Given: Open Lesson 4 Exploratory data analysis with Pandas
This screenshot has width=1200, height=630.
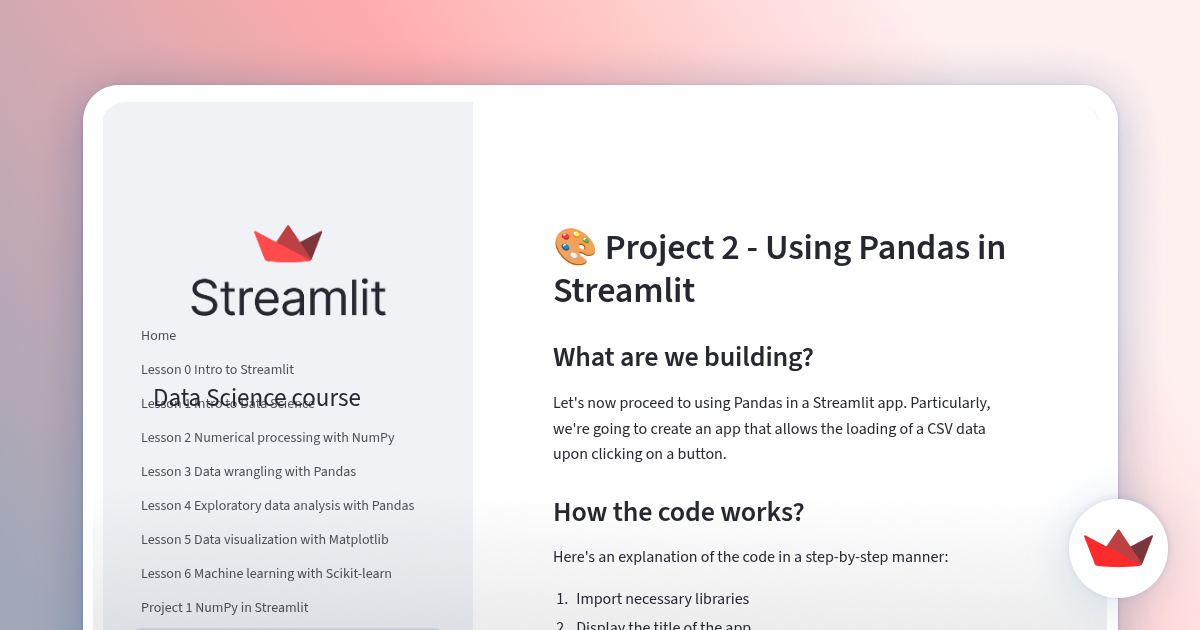Looking at the screenshot, I should pos(277,505).
